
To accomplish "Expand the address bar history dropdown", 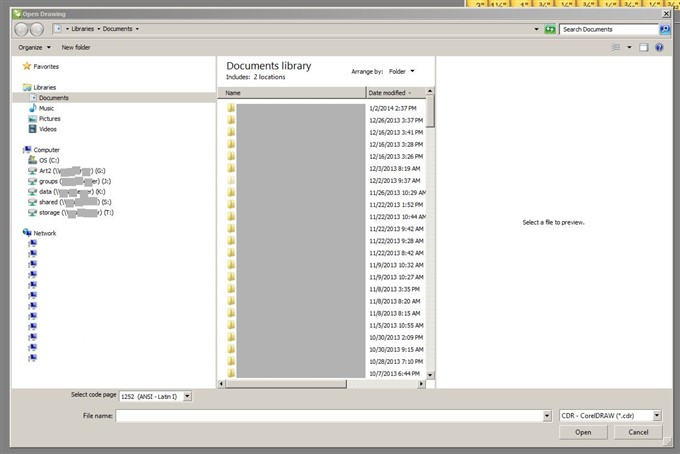I will point(536,29).
